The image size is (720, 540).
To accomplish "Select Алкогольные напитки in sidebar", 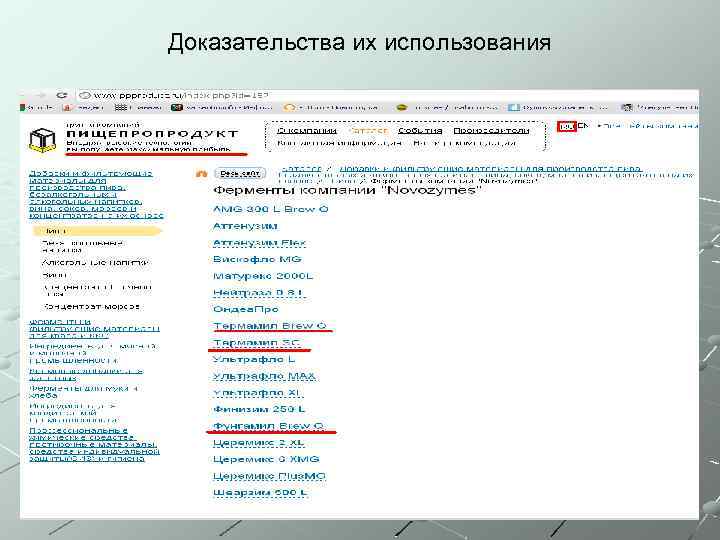I will [95, 263].
